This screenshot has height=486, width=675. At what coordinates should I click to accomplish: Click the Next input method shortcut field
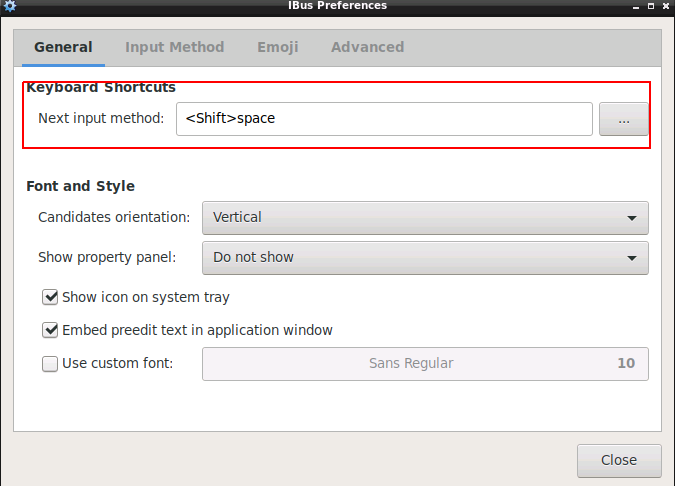point(384,119)
